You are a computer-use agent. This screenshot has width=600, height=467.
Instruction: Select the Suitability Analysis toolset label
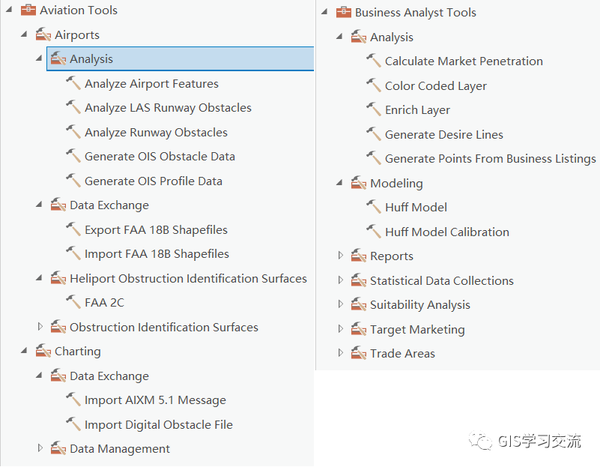point(419,305)
